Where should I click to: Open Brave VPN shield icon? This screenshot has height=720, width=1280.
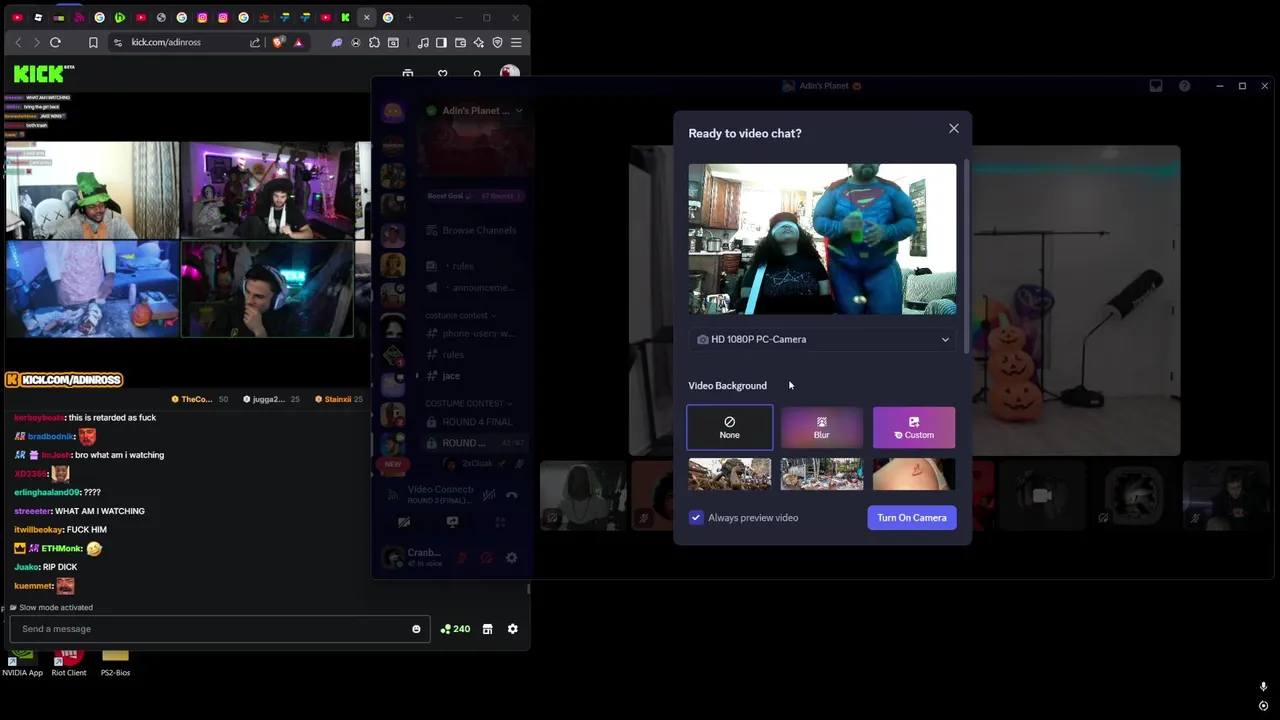tap(497, 42)
